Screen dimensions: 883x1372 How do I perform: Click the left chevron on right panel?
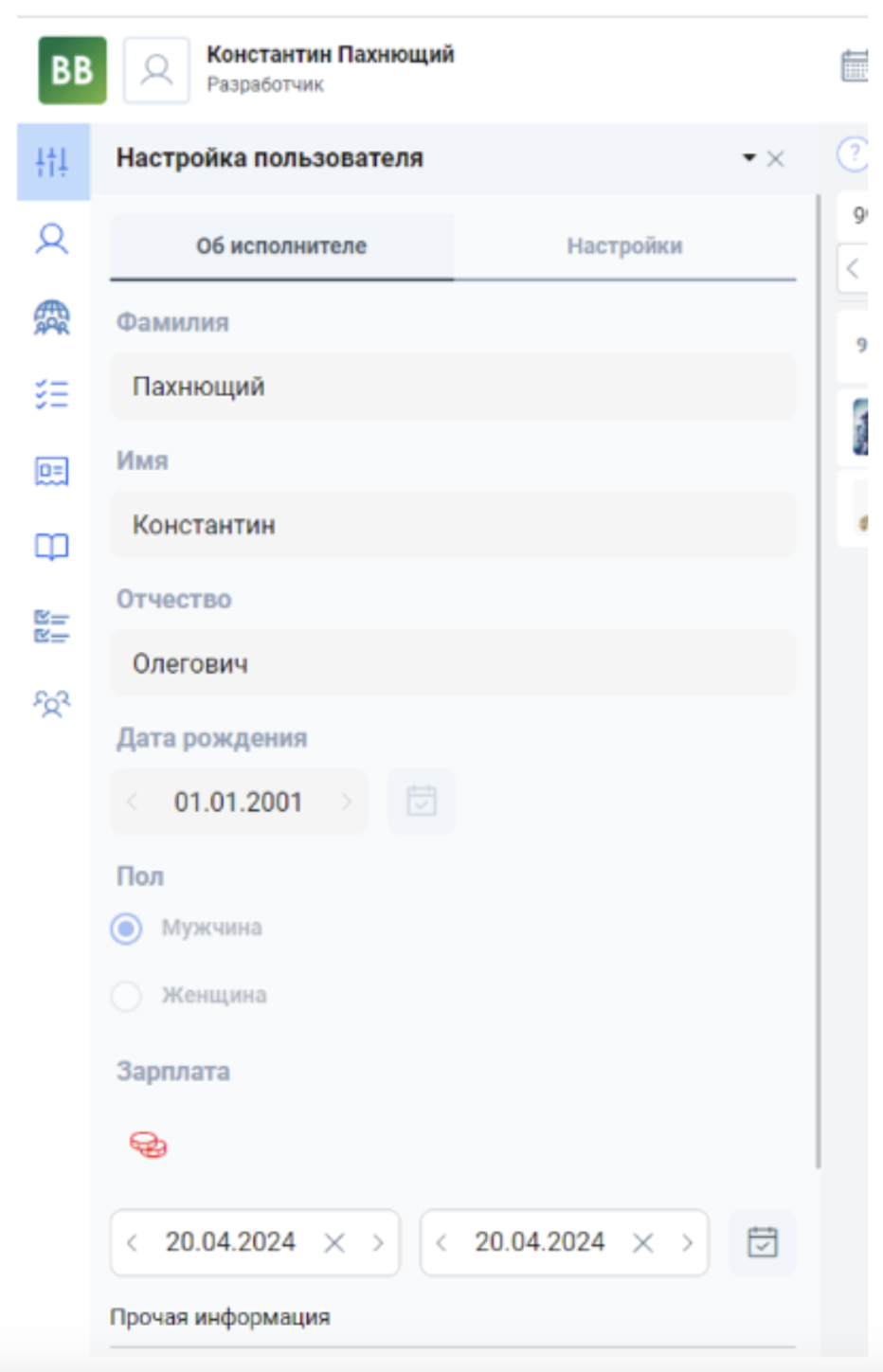pos(853,268)
